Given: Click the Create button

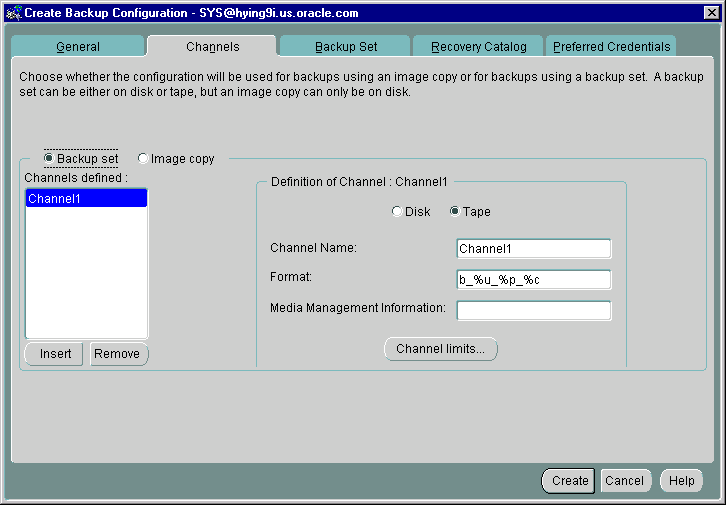Looking at the screenshot, I should [x=569, y=481].
